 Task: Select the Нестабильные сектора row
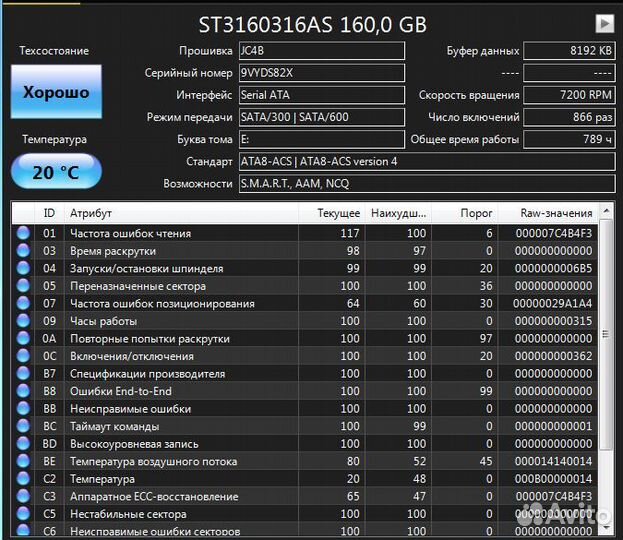[x=305, y=514]
